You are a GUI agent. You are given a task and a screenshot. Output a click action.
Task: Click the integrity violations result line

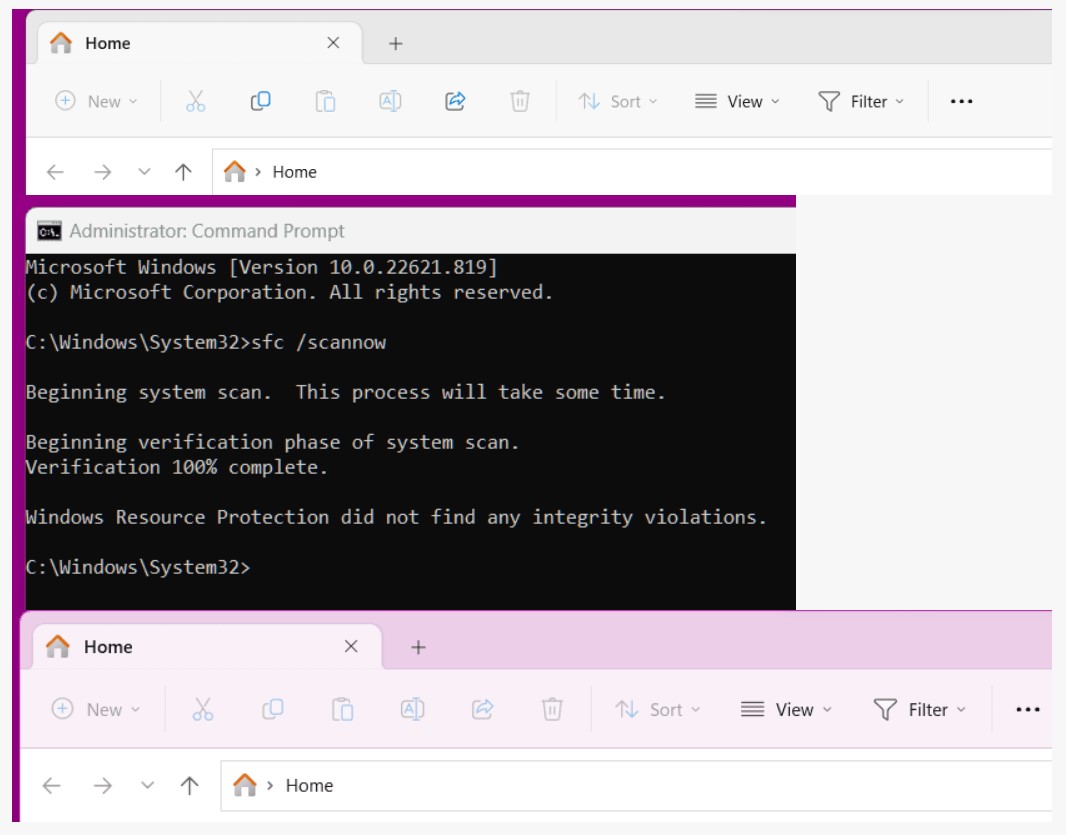[396, 517]
